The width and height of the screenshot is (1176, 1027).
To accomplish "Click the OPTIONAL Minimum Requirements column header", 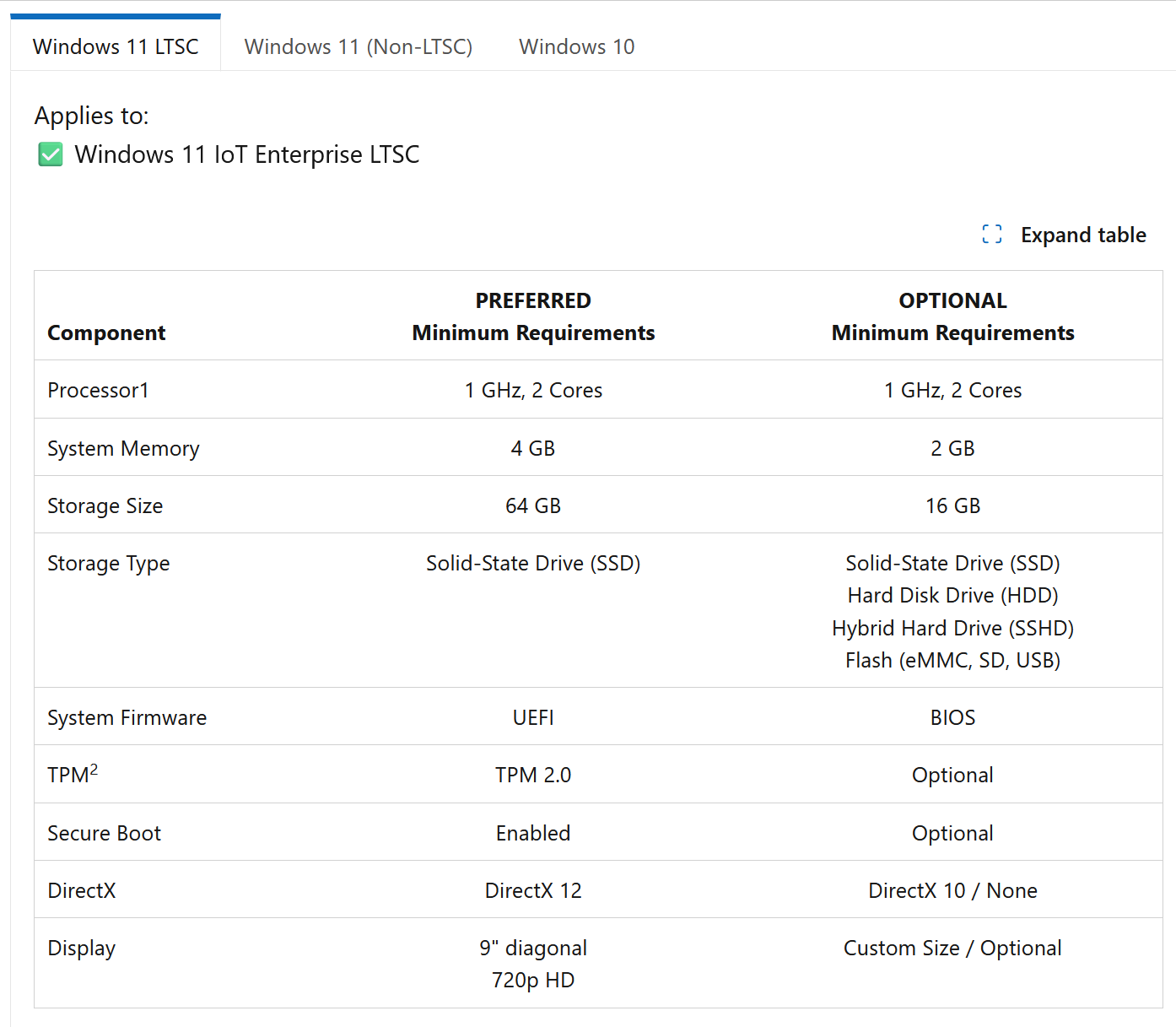I will pos(952,316).
